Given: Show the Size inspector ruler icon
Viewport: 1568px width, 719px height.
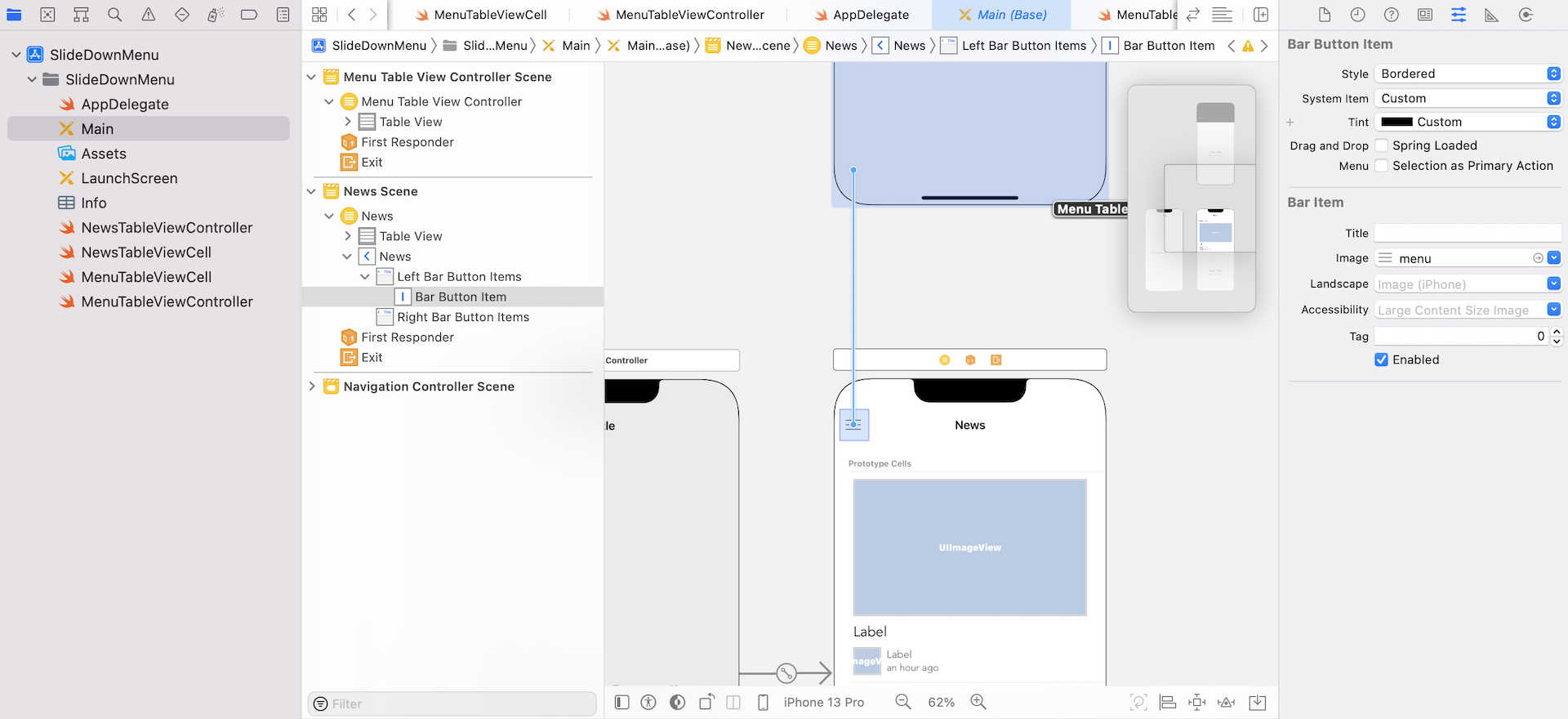Looking at the screenshot, I should point(1491,15).
